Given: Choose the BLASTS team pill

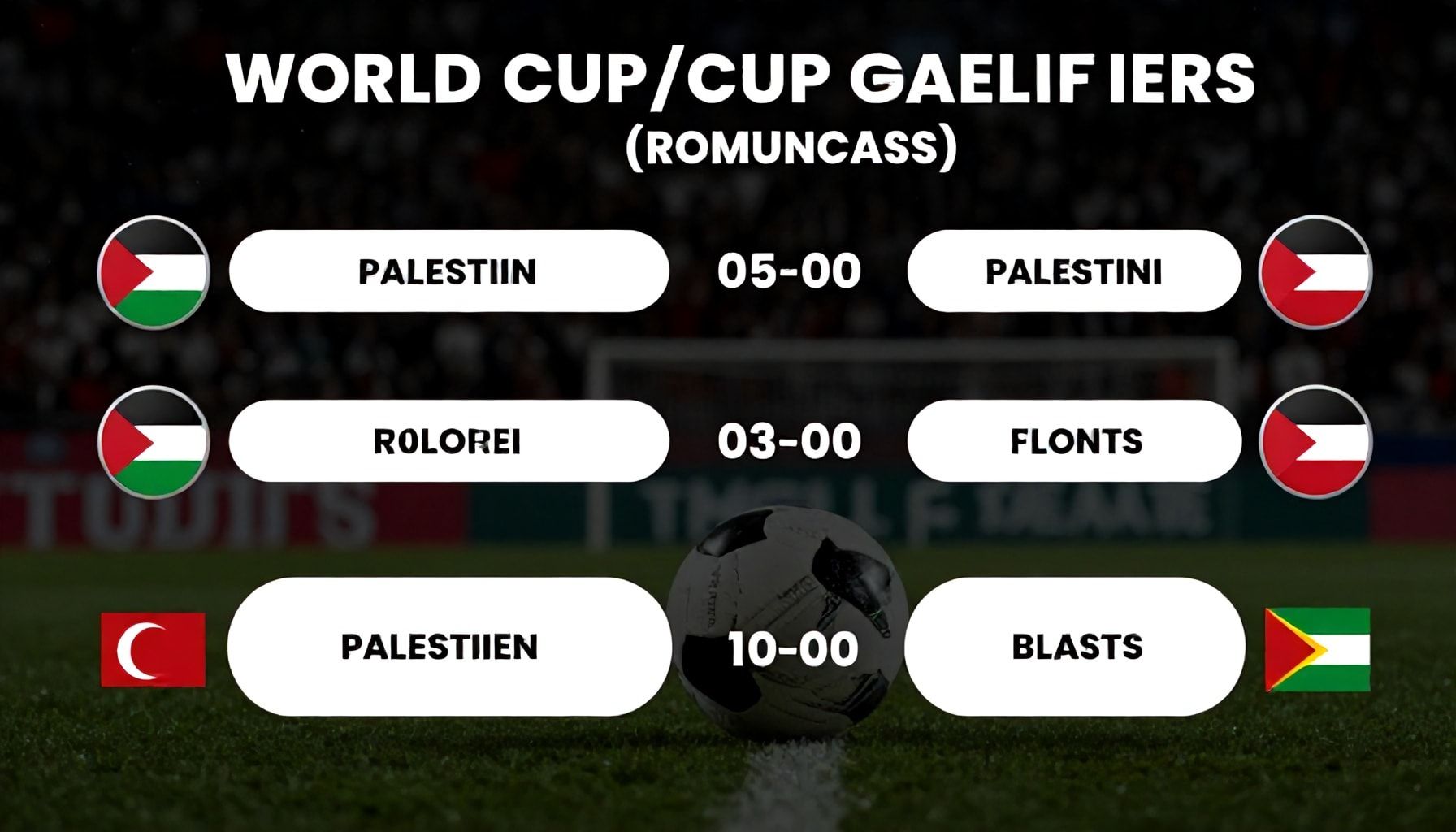Looking at the screenshot, I should tap(1074, 647).
